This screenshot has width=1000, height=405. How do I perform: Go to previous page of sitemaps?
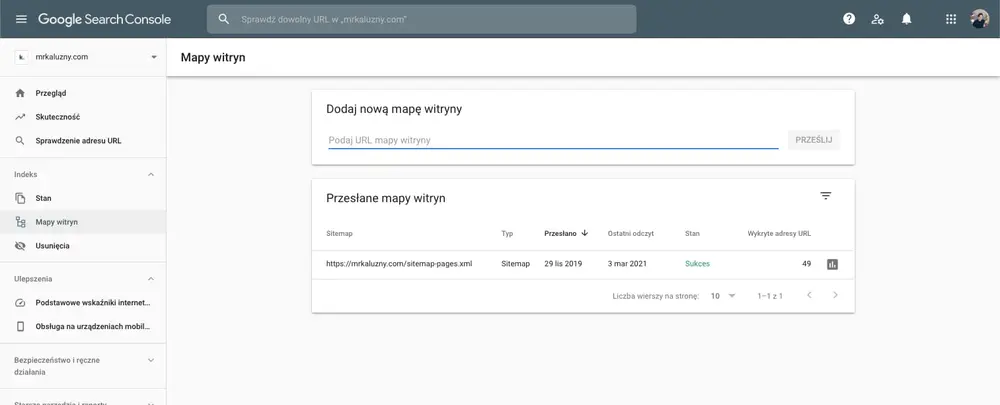809,295
